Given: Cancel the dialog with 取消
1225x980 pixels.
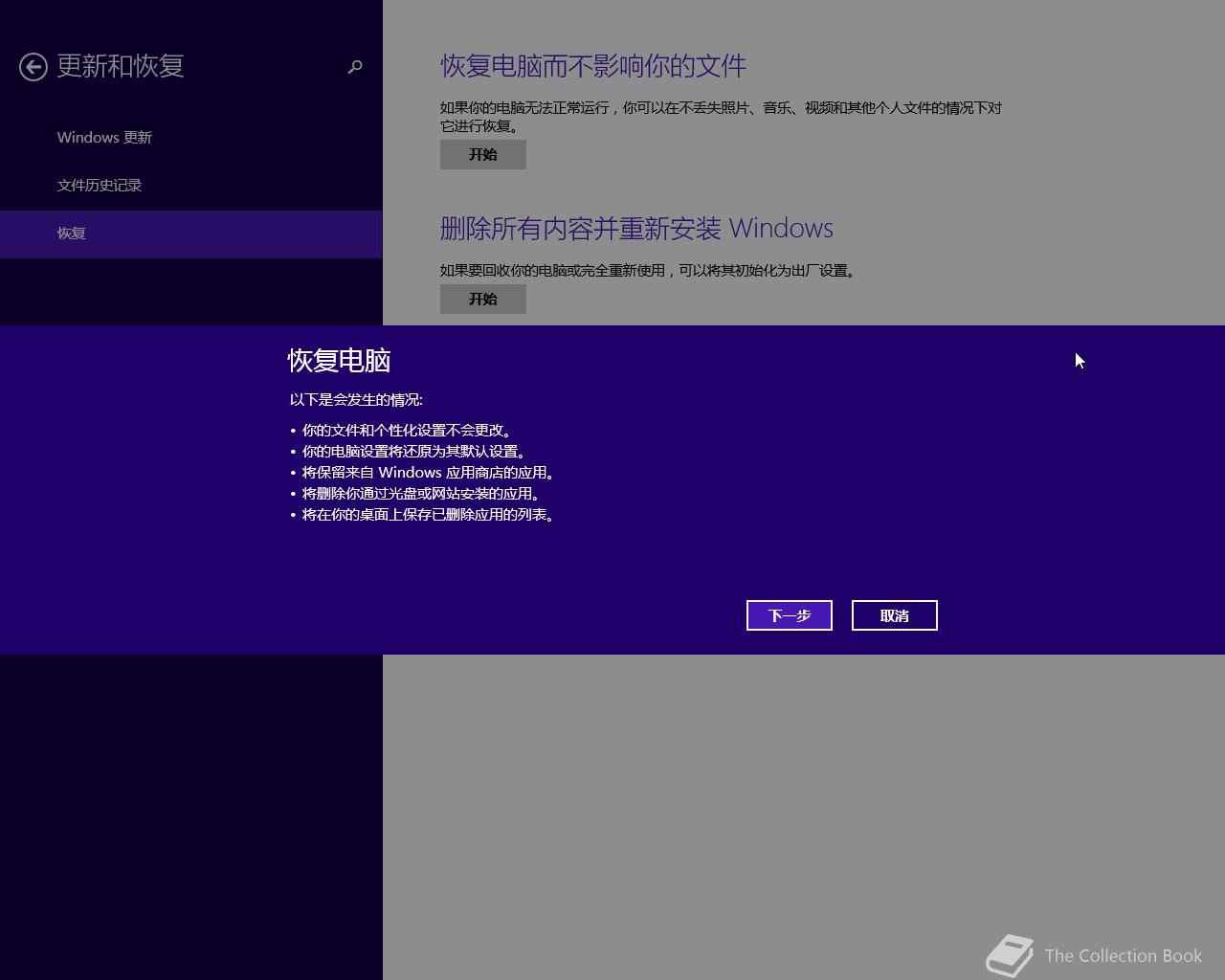Looking at the screenshot, I should pyautogui.click(x=895, y=615).
